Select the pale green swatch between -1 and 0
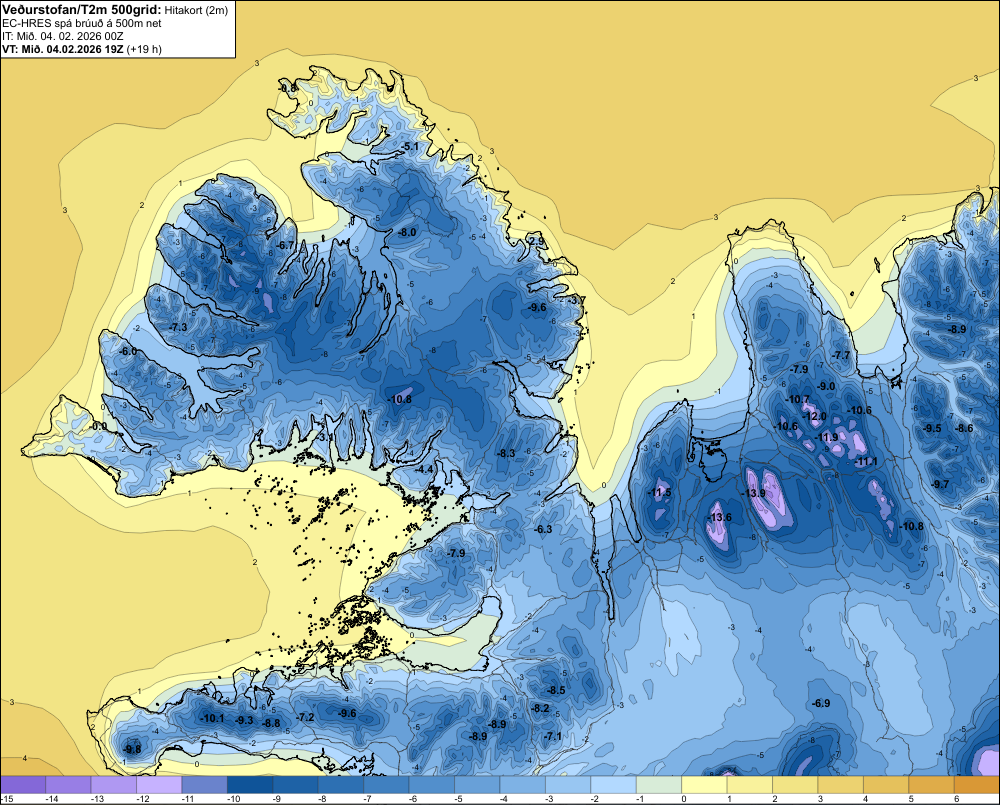This screenshot has height=805, width=1000. coord(659,785)
